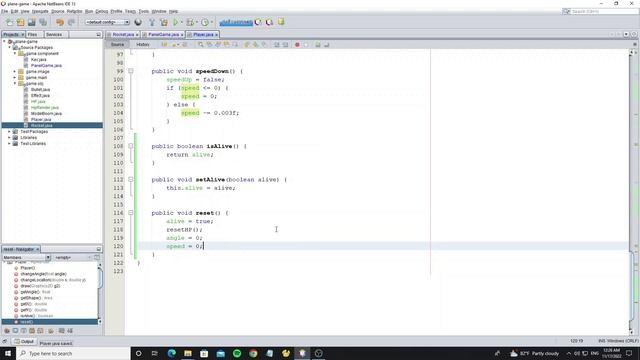This screenshot has width=640, height=360.
Task: Click the Build Project hammer icon
Action: [152, 22]
